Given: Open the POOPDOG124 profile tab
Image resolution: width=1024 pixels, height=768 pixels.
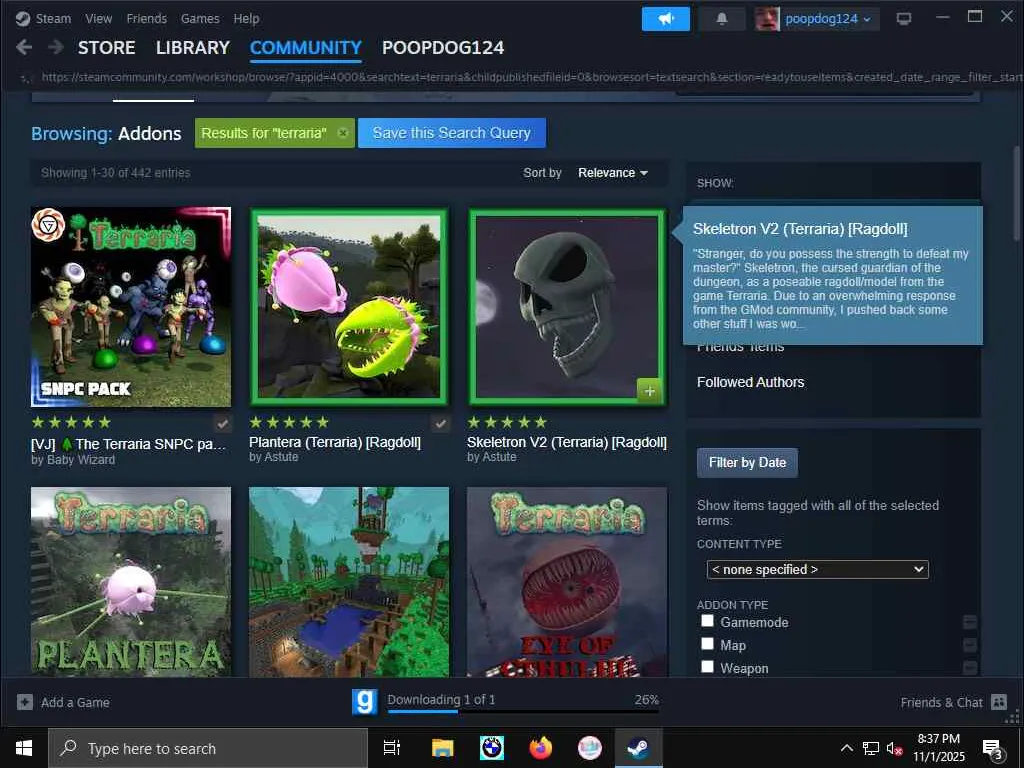Looking at the screenshot, I should tap(443, 48).
